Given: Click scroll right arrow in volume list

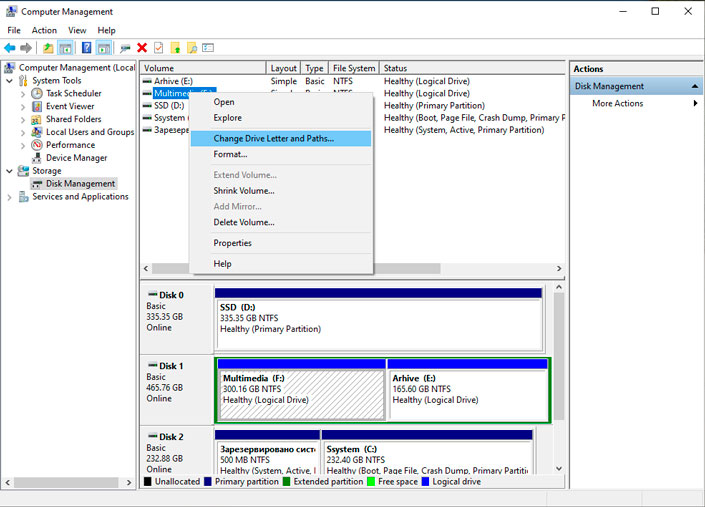Looking at the screenshot, I should 559,268.
